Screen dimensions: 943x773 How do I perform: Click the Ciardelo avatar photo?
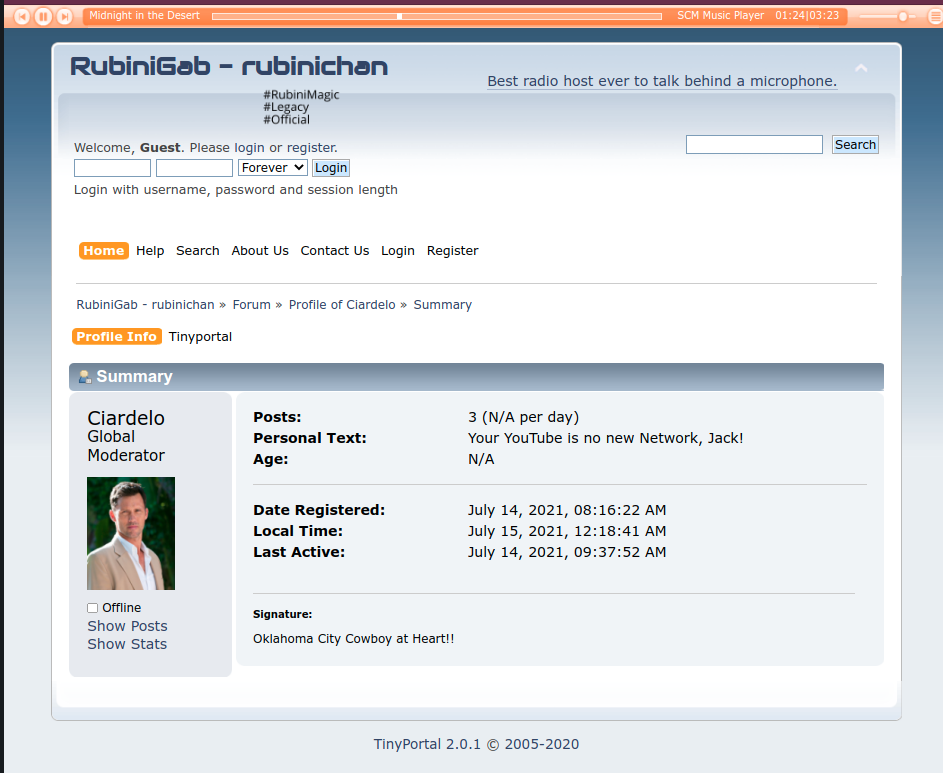tap(131, 534)
